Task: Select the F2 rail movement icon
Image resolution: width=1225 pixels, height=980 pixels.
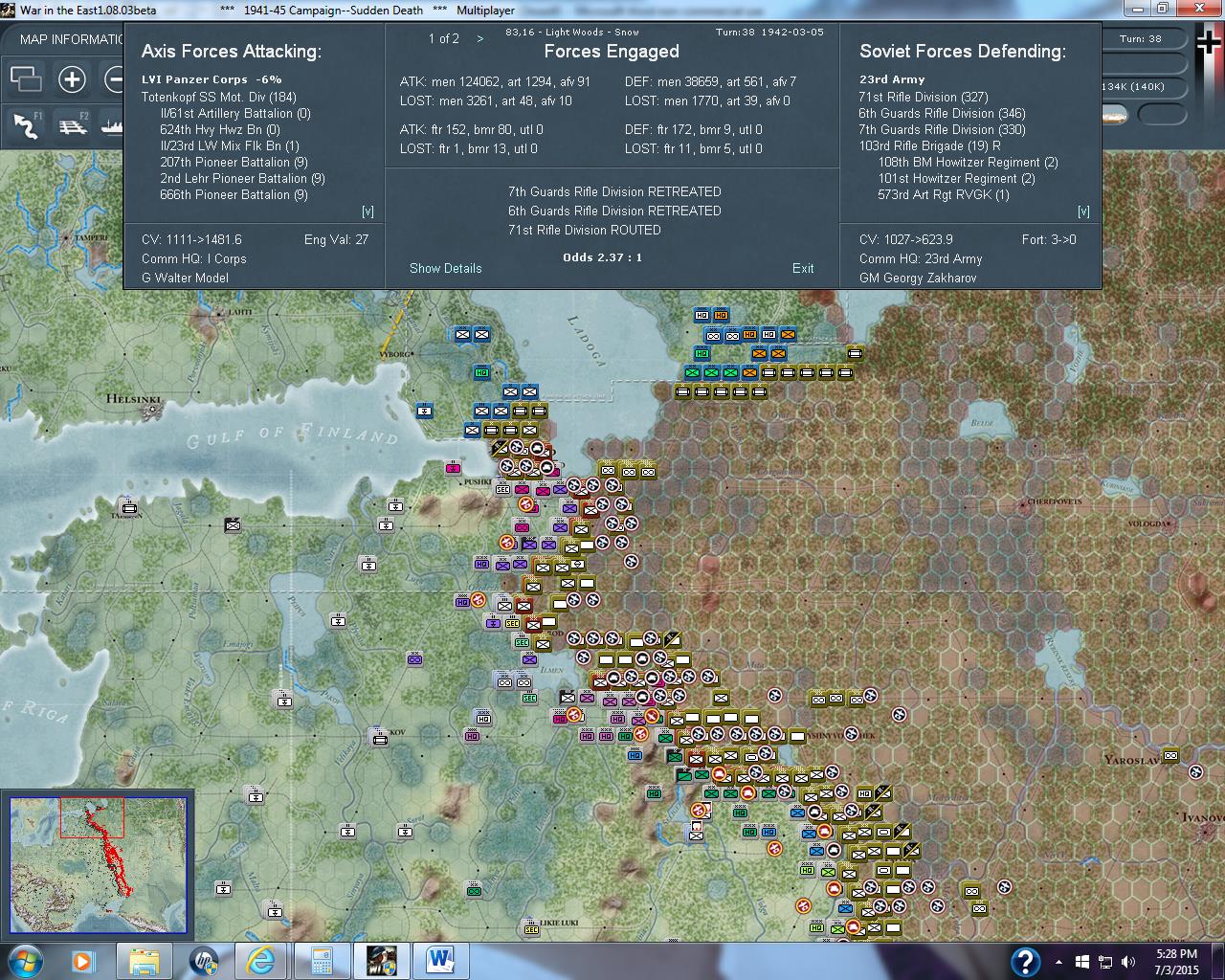Action: [73, 125]
